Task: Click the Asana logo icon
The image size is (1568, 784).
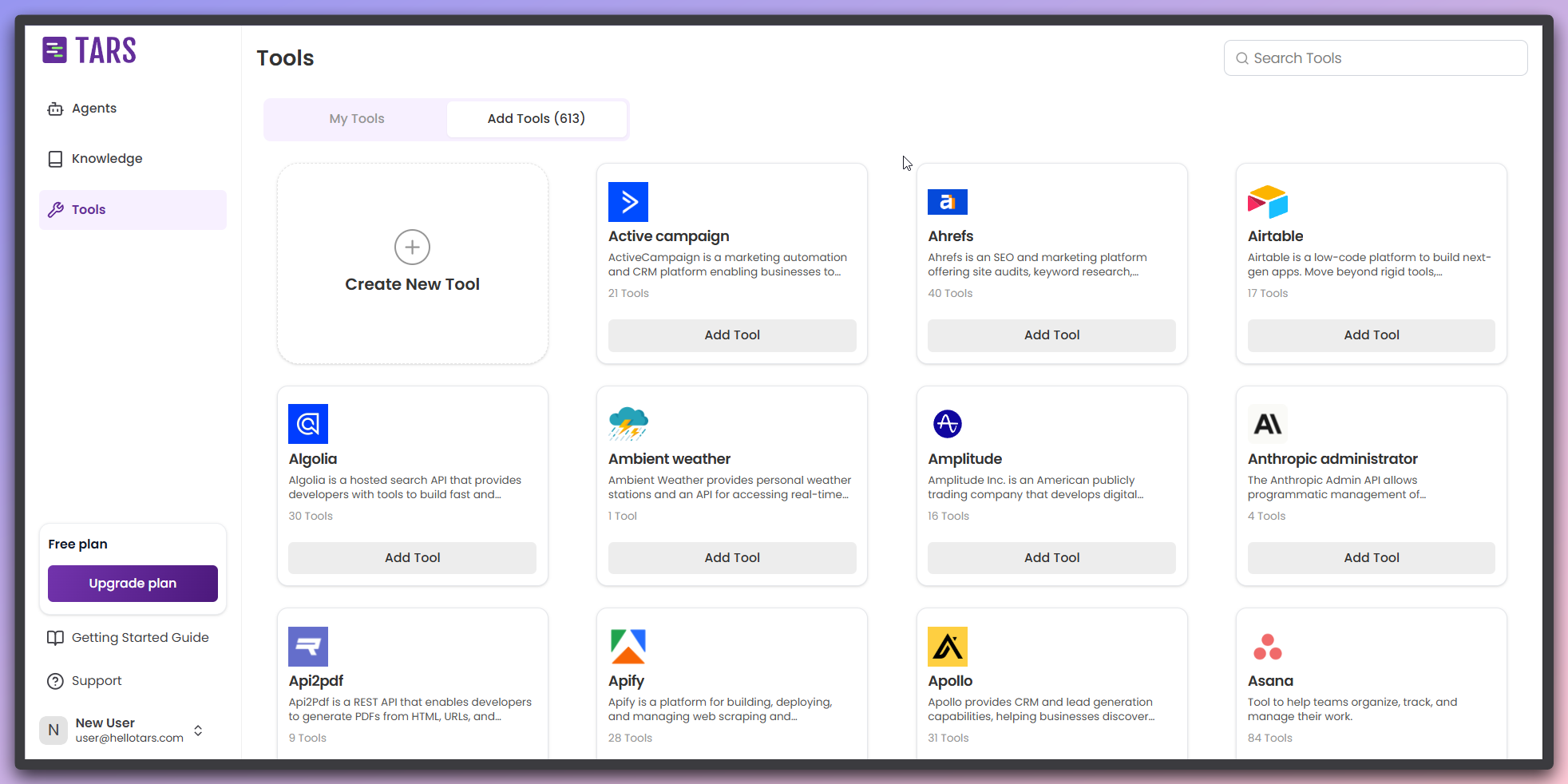Action: pos(1268,647)
